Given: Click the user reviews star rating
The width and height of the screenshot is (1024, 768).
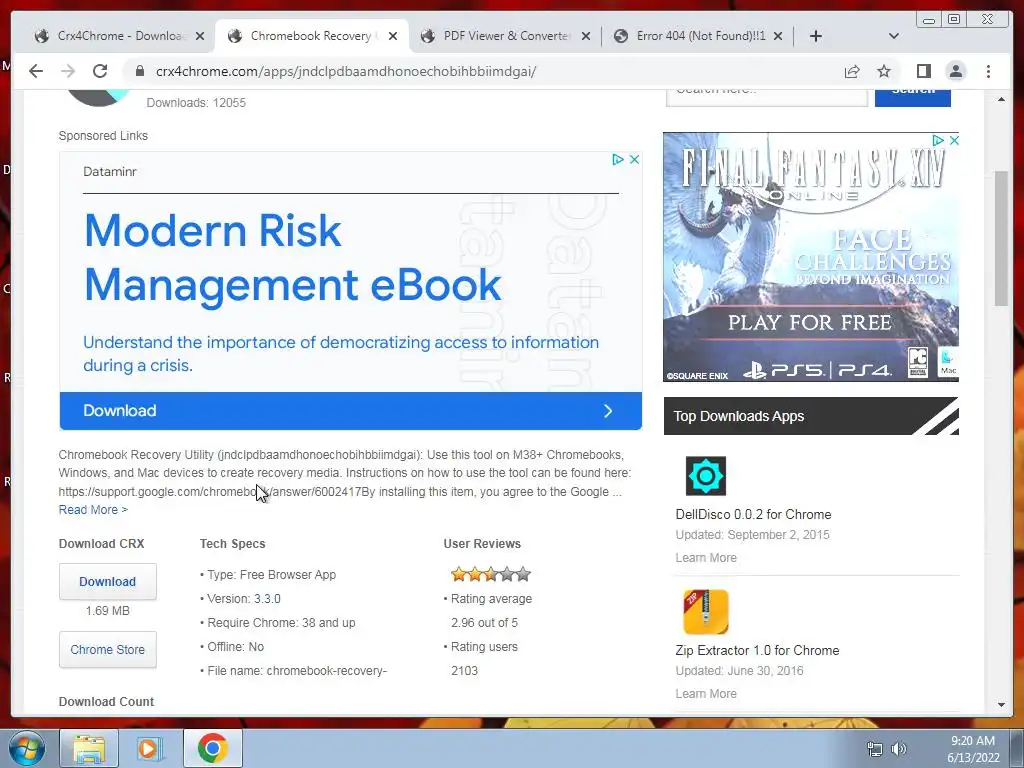Looking at the screenshot, I should click(x=490, y=575).
